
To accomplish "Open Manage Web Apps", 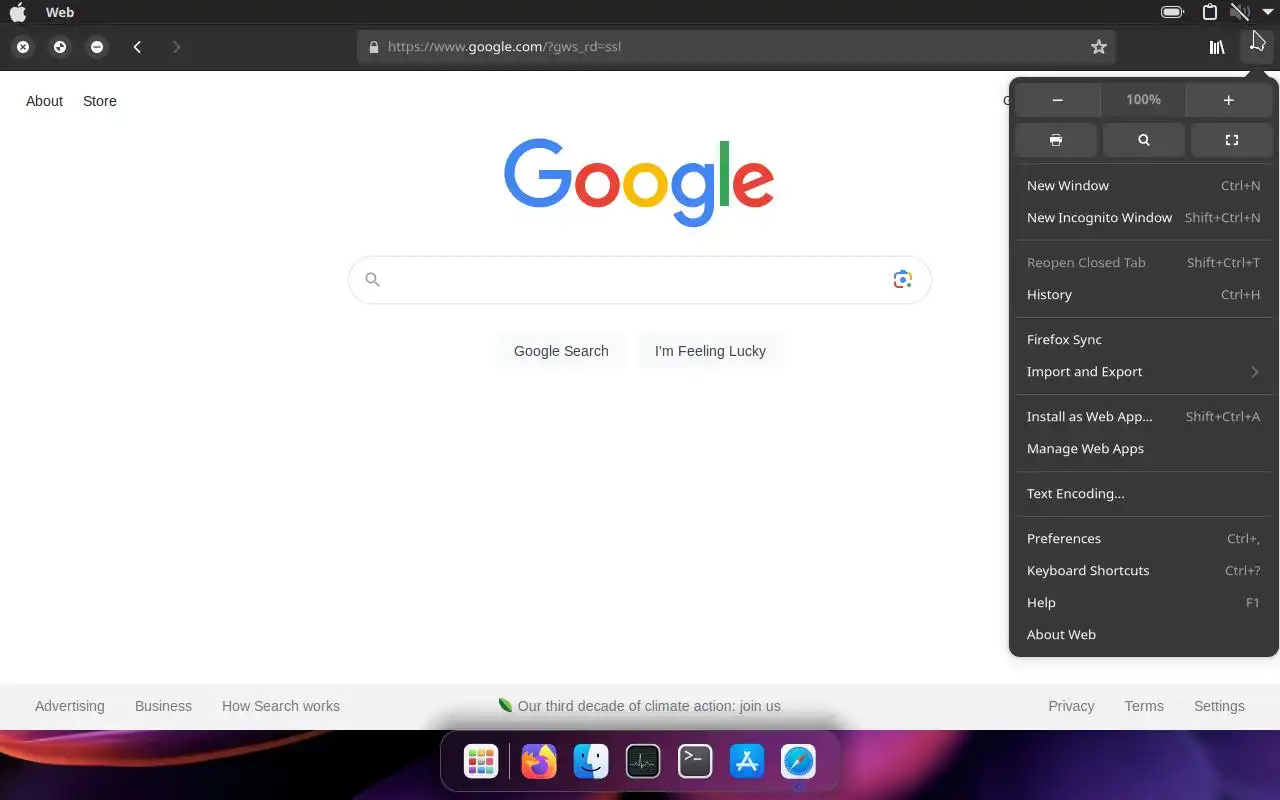I will click(1144, 449).
